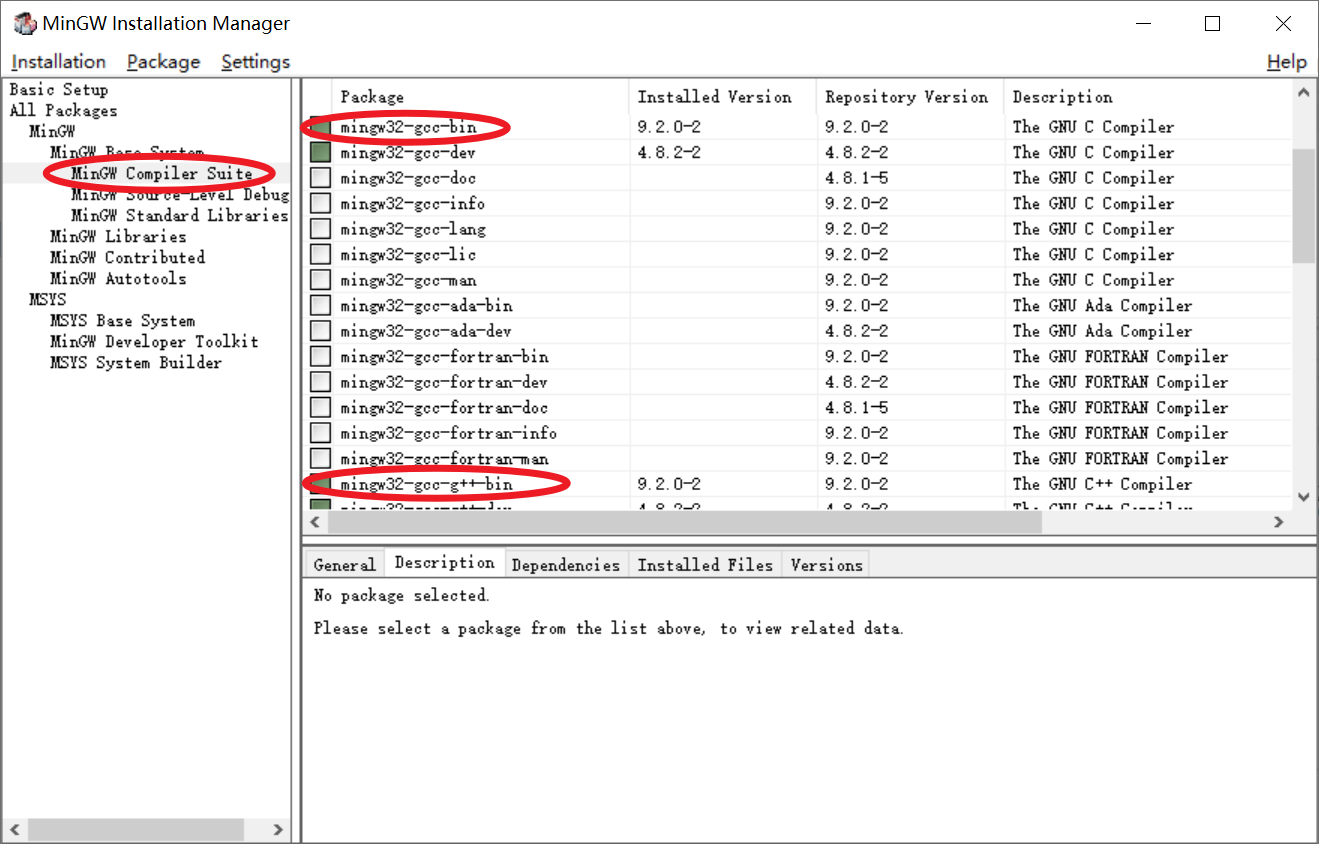Open the Installed Files tab
The height and width of the screenshot is (844, 1319).
coord(706,565)
